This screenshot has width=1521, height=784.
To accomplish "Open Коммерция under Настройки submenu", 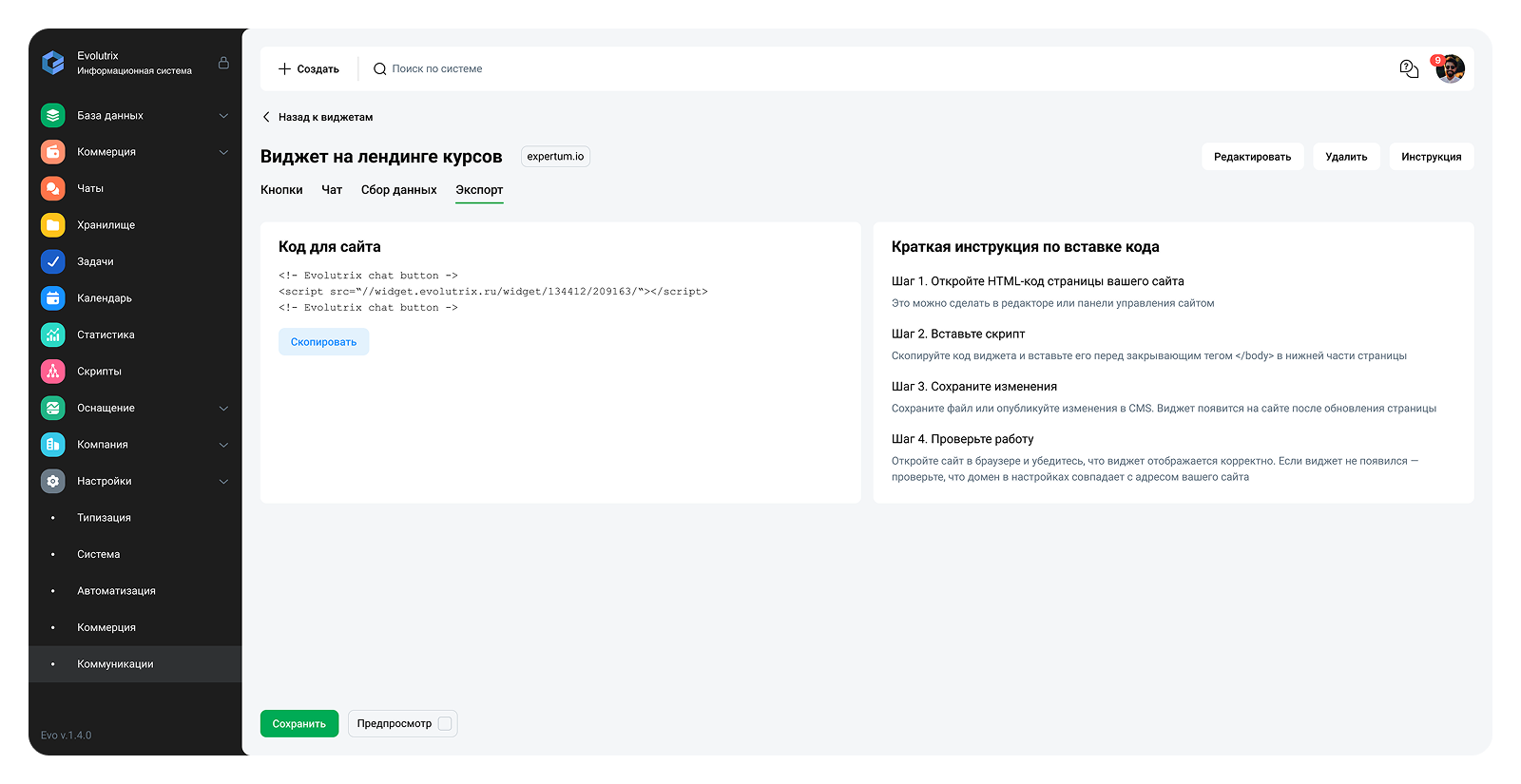I will [135, 627].
